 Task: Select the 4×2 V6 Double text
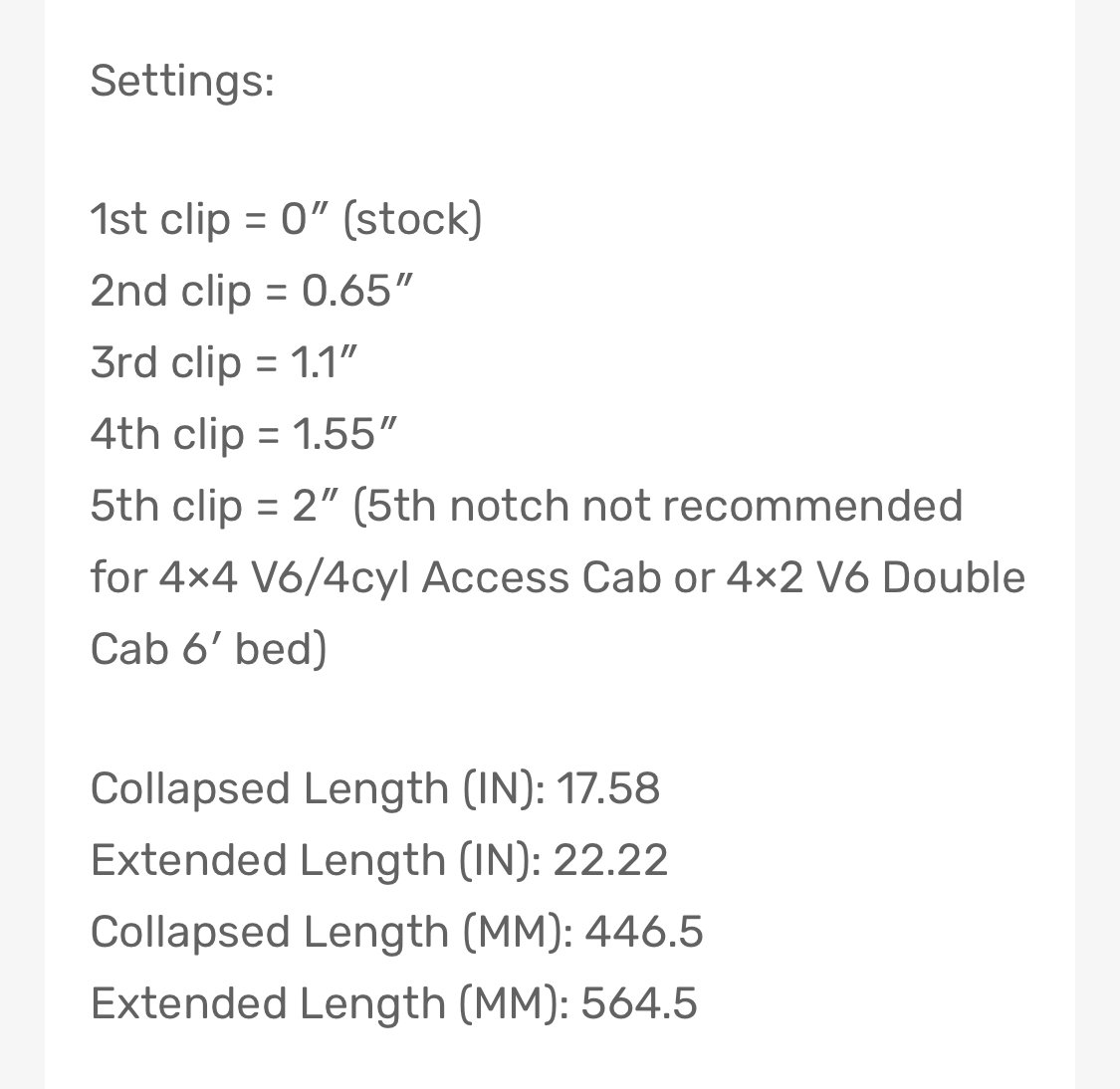[876, 577]
